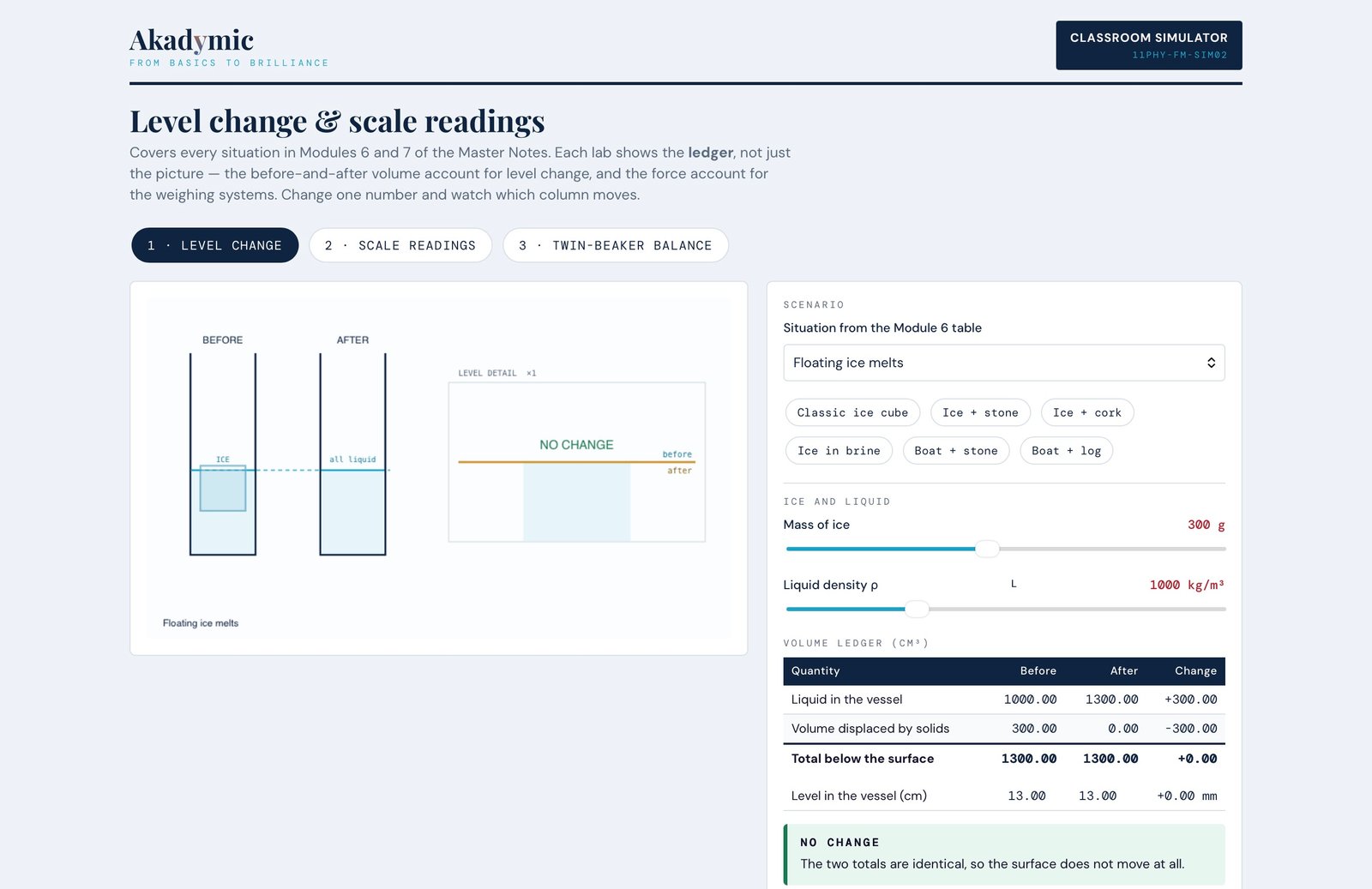The height and width of the screenshot is (889, 1372).
Task: Click the Classroom Simulator badge
Action: [1149, 45]
